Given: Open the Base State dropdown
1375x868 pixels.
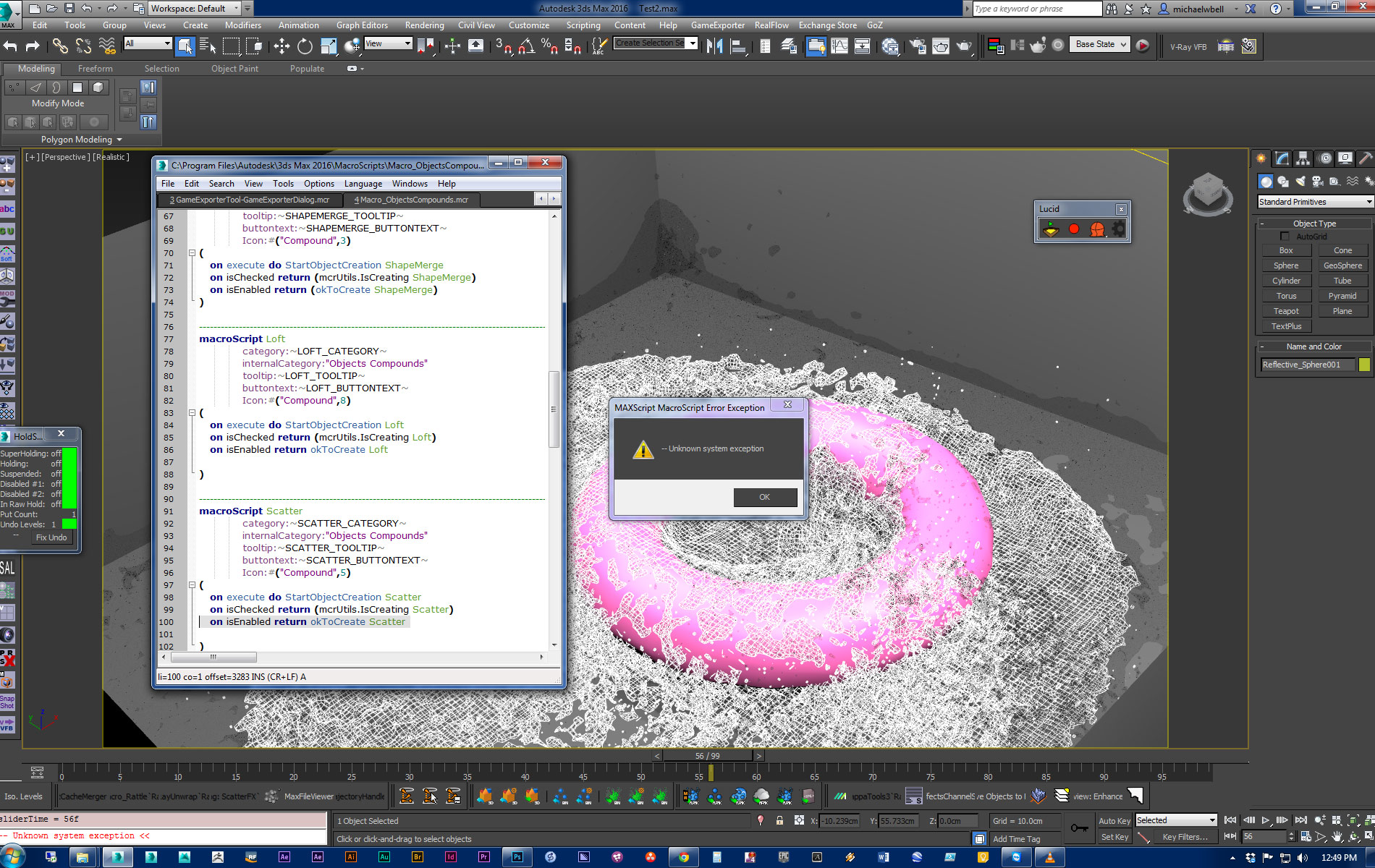Looking at the screenshot, I should pos(1101,44).
